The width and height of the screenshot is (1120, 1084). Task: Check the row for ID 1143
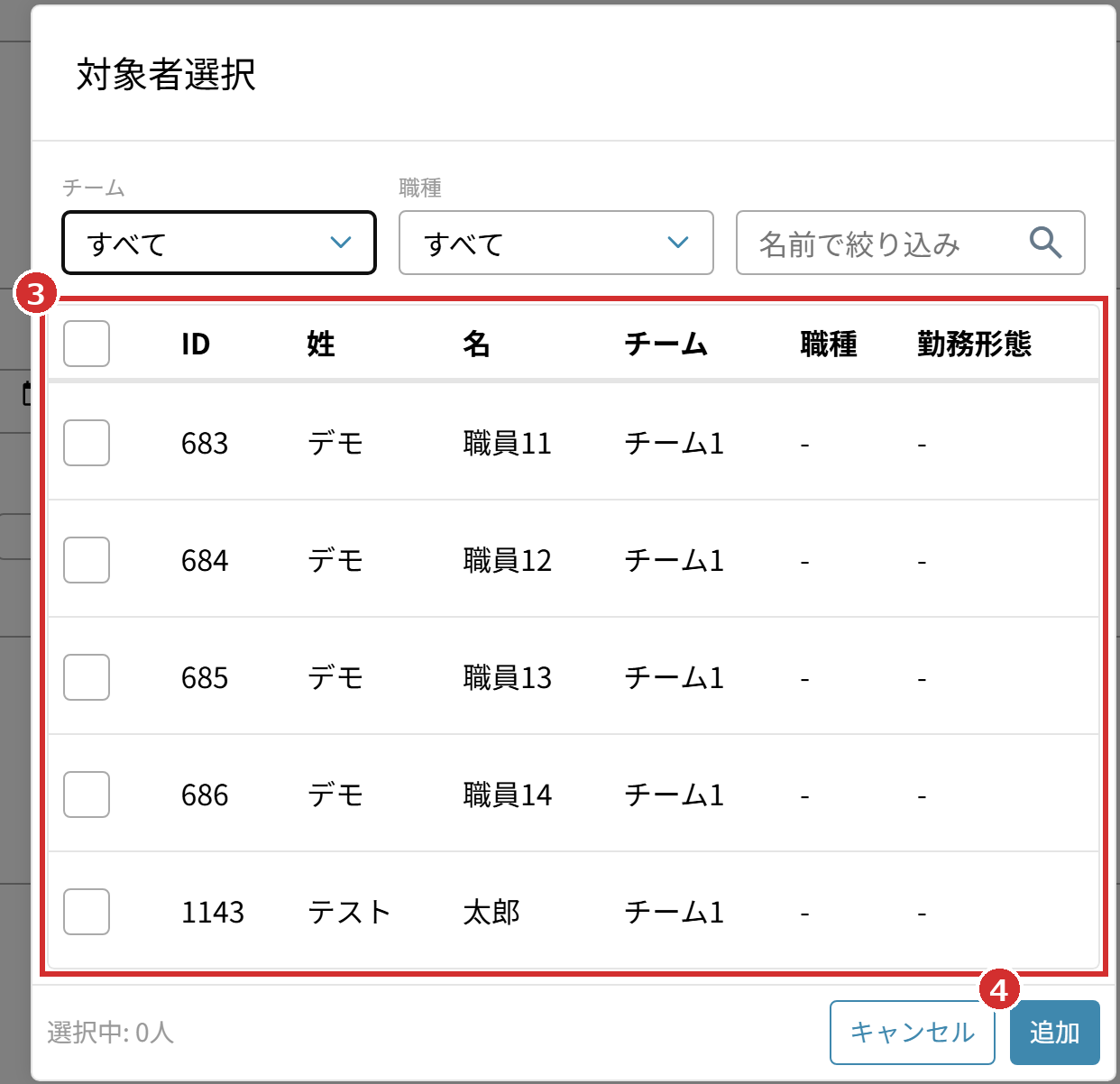[x=87, y=912]
